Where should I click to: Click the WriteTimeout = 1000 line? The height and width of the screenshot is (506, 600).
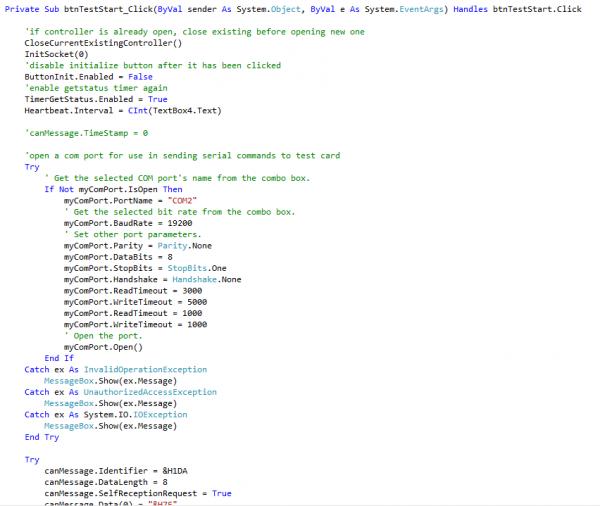[x=135, y=324]
